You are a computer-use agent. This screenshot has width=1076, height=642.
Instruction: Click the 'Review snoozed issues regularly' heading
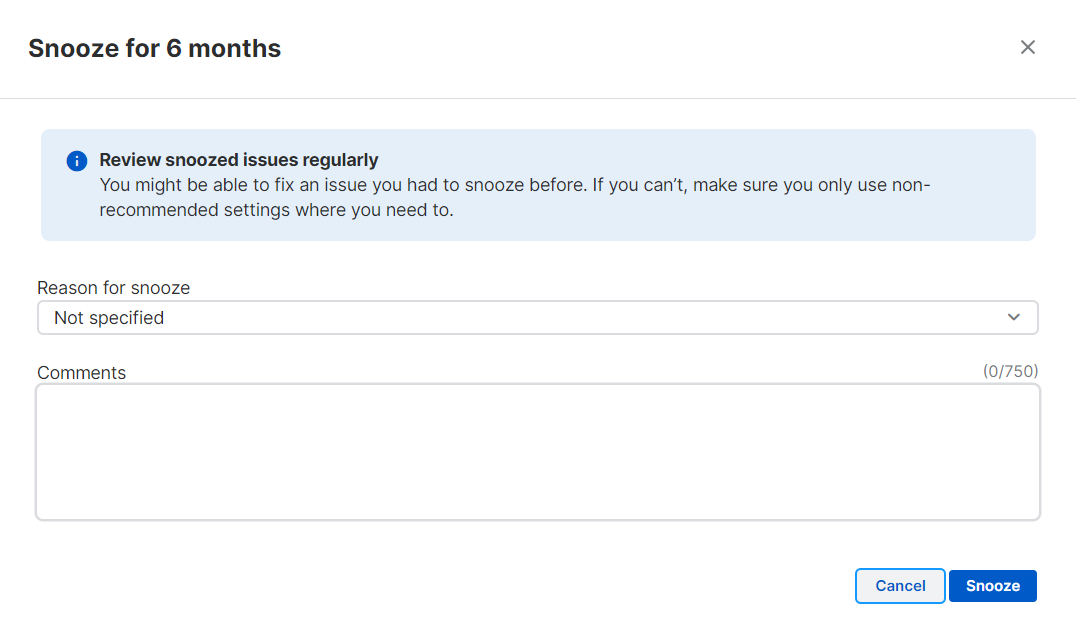point(238,160)
